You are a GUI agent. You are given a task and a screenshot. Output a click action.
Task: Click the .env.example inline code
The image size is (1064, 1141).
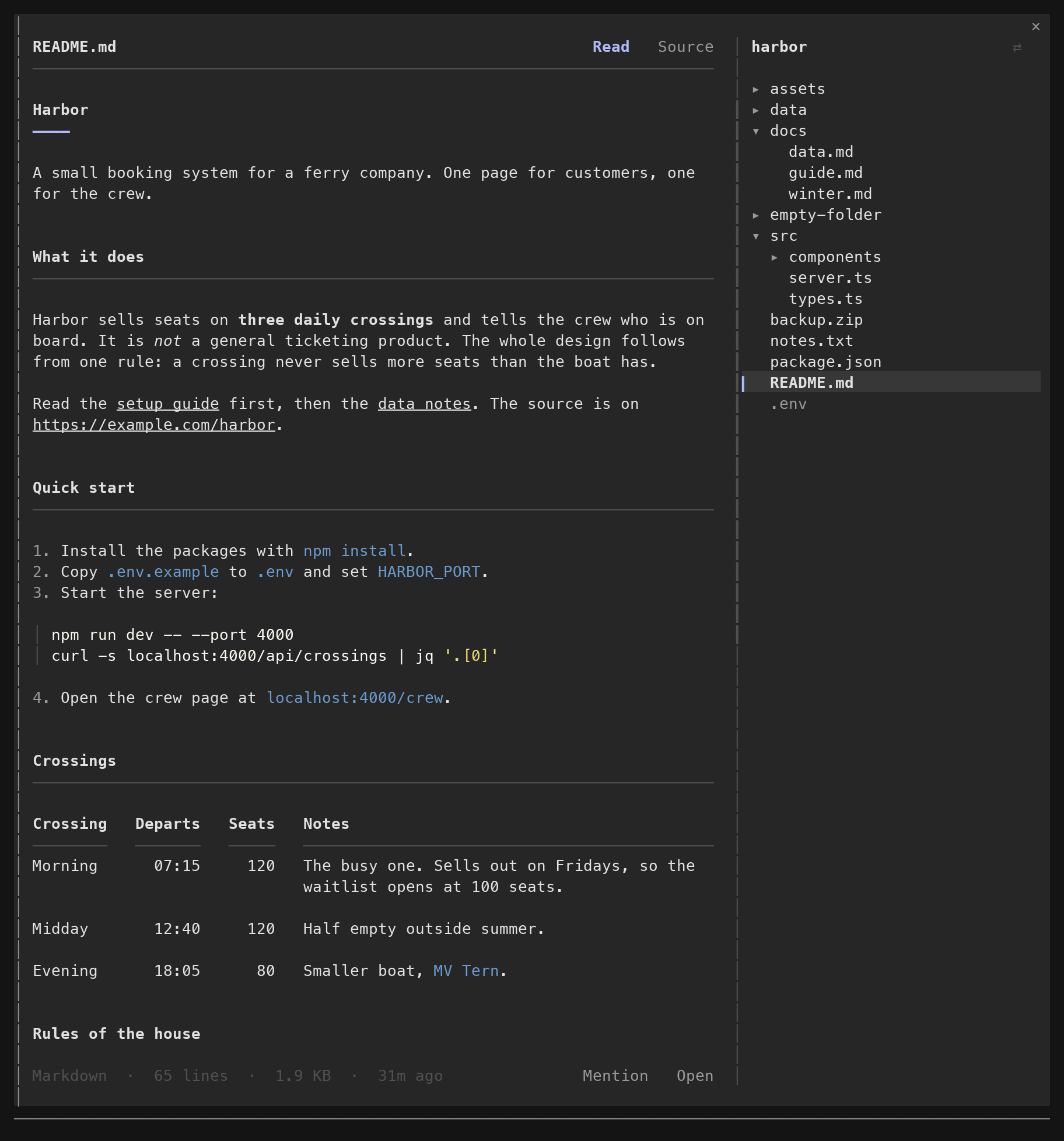(x=163, y=572)
